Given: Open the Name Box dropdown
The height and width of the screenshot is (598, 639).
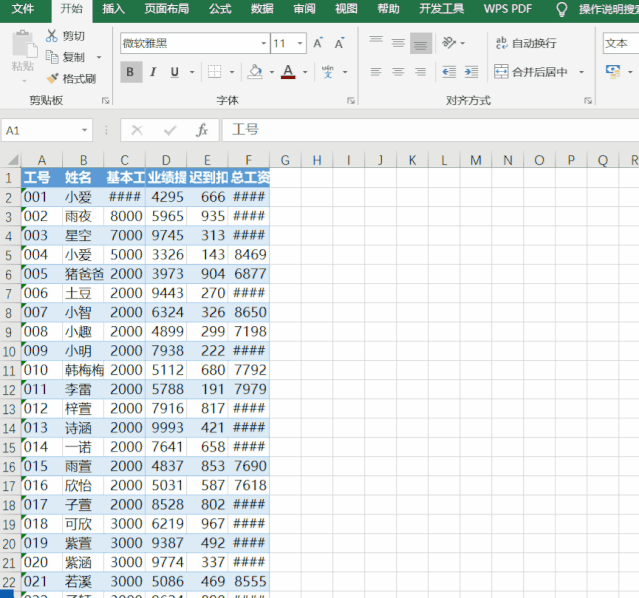Looking at the screenshot, I should 84,130.
